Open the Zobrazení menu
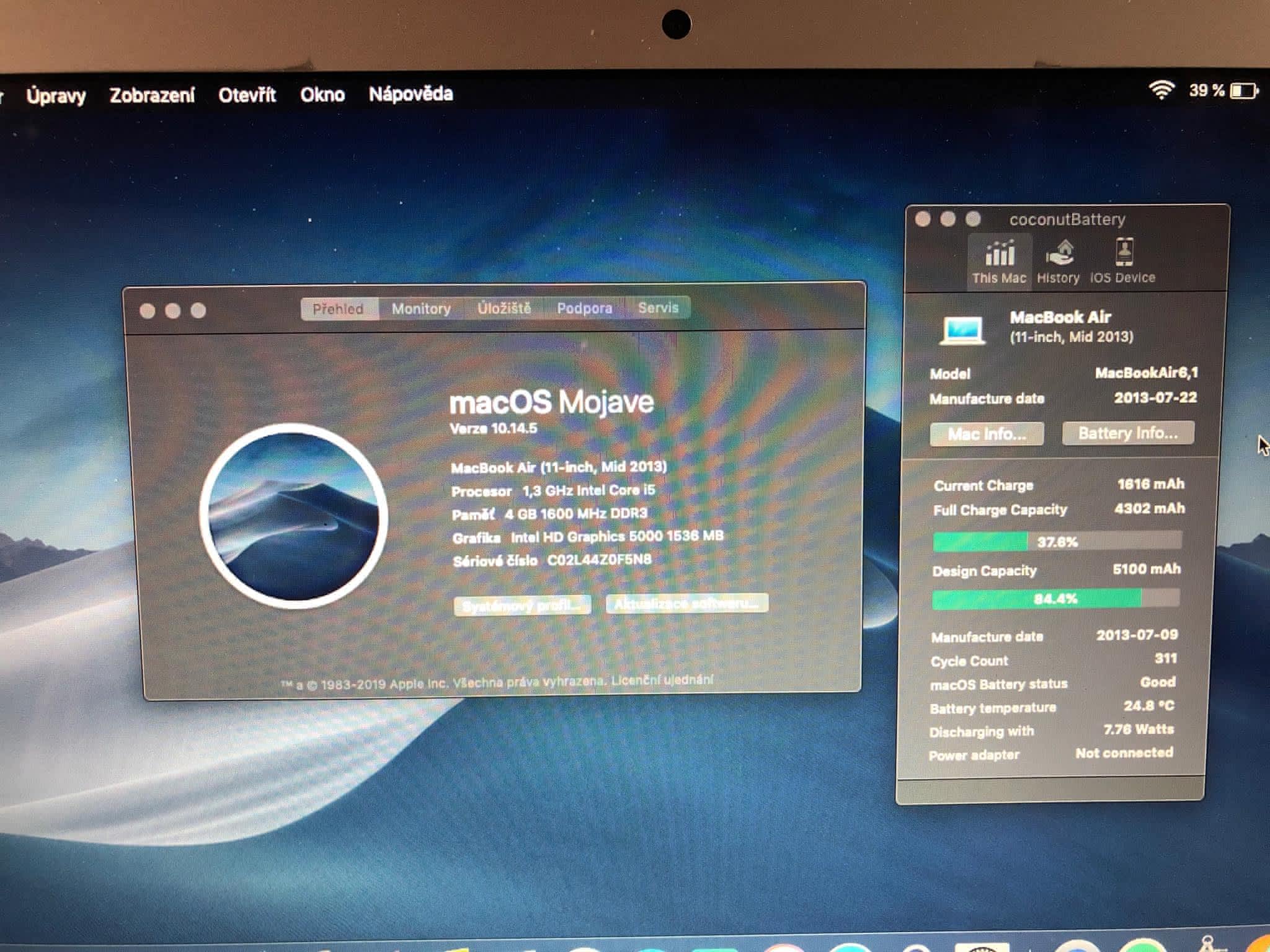 click(152, 95)
